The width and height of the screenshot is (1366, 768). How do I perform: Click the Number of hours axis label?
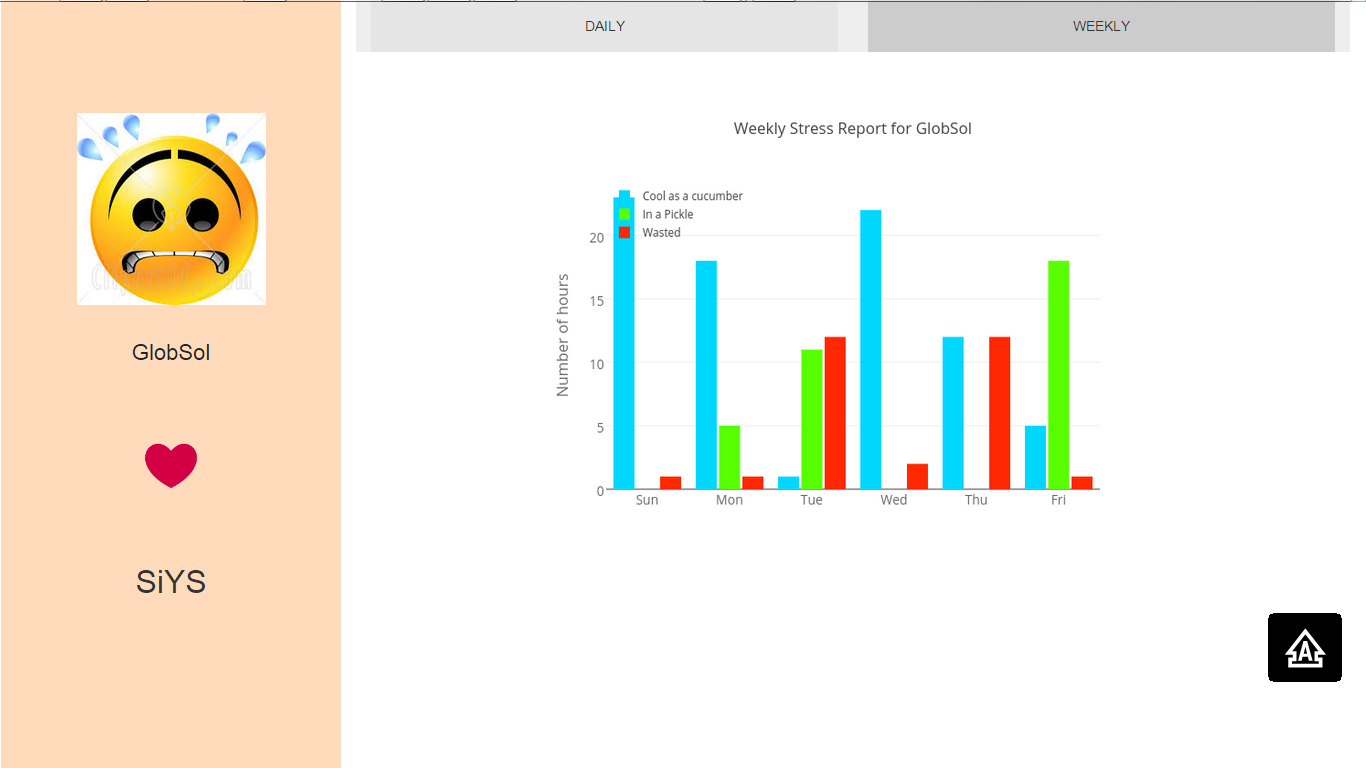coord(563,335)
